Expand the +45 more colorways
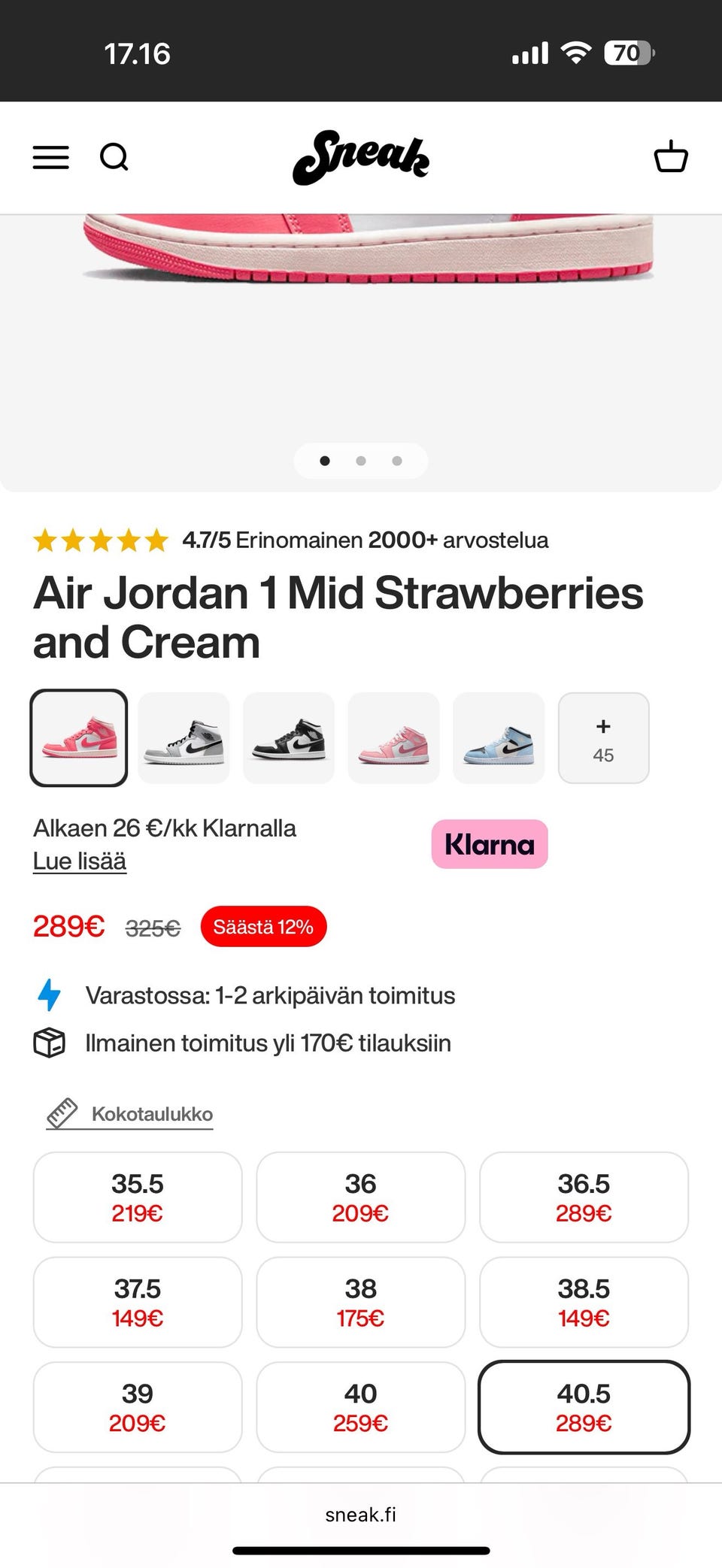This screenshot has width=722, height=1568. (603, 738)
